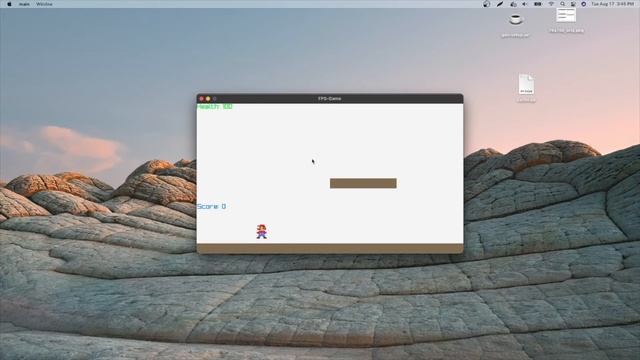Viewport: 640px width, 360px height.
Task: Click the date and time in menu bar
Action: 612,4
